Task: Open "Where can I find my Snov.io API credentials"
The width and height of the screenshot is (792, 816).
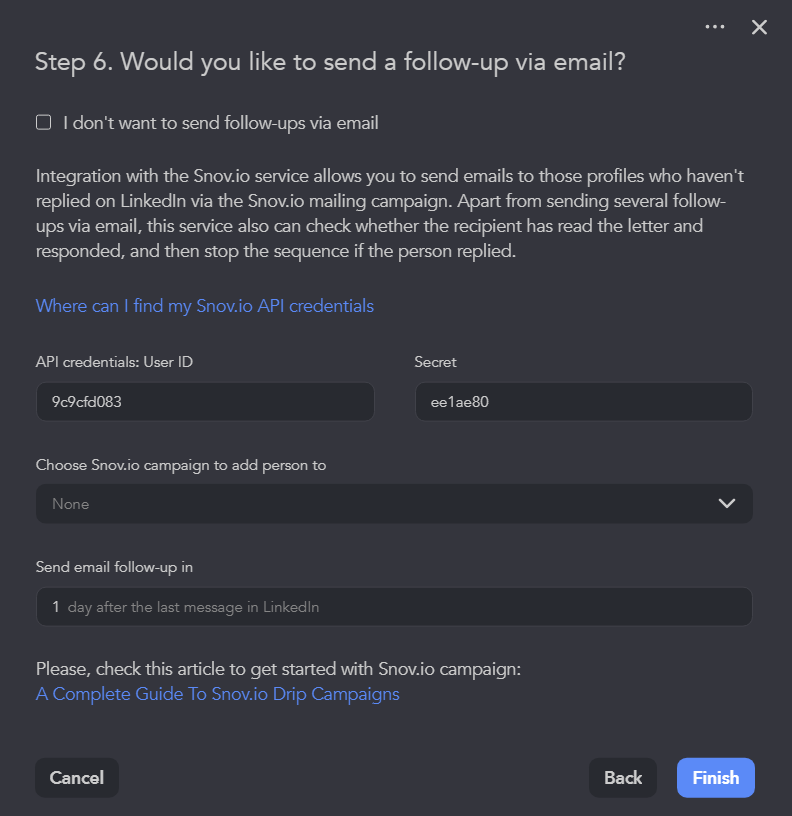Action: coord(204,305)
